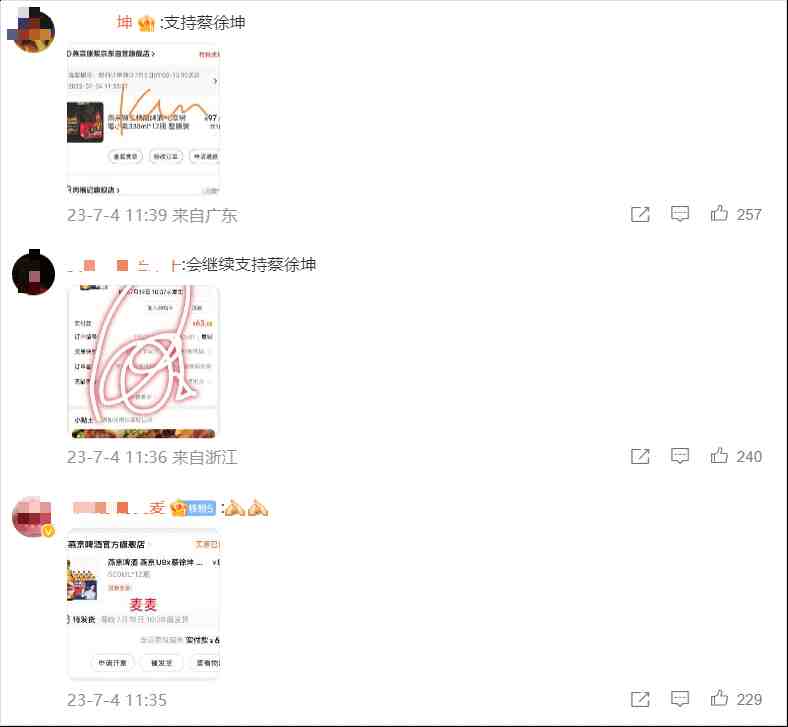Open the third commenter's username ending in 麦
Image resolution: width=788 pixels, height=727 pixels.
coord(119,508)
